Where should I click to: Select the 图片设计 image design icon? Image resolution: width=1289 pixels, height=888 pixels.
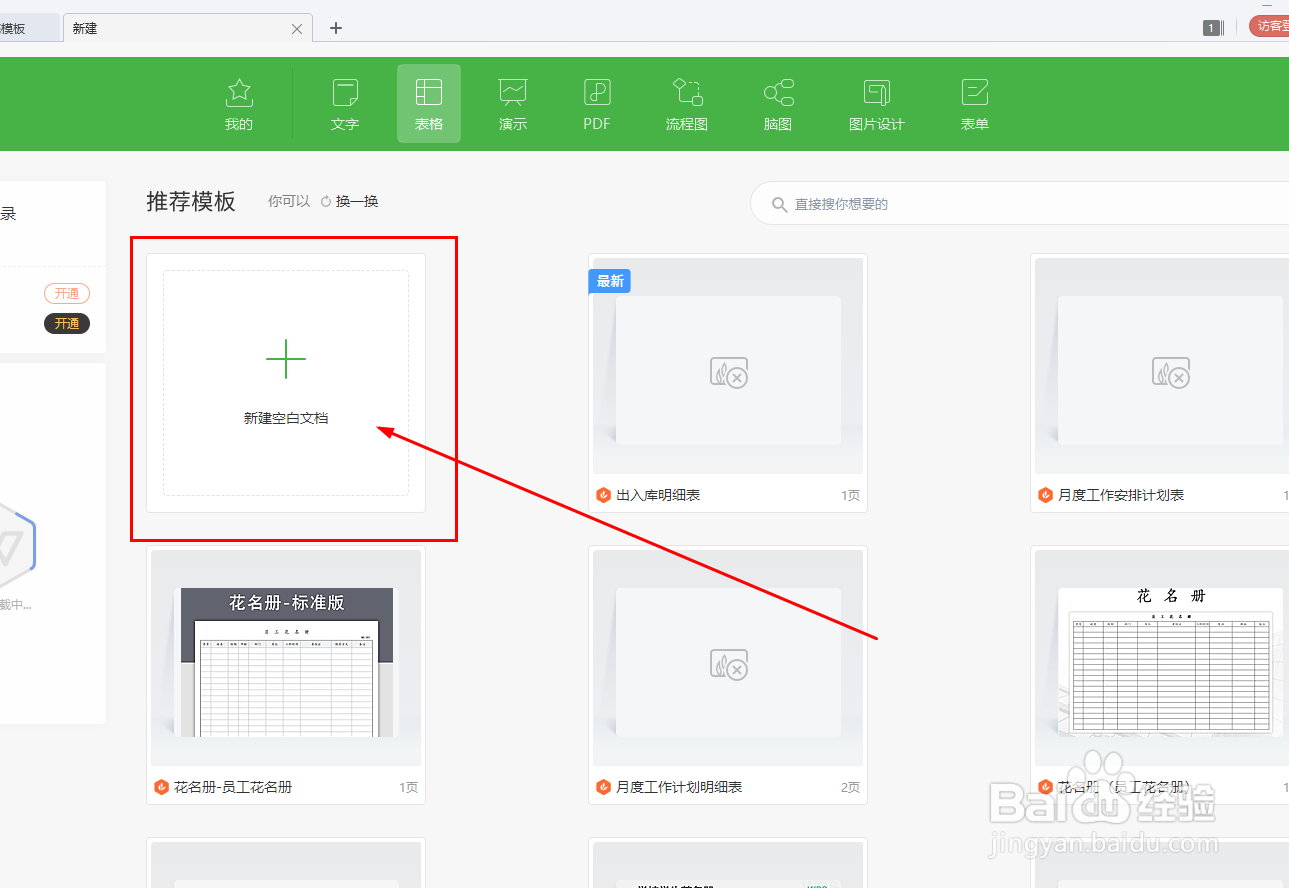point(877,94)
